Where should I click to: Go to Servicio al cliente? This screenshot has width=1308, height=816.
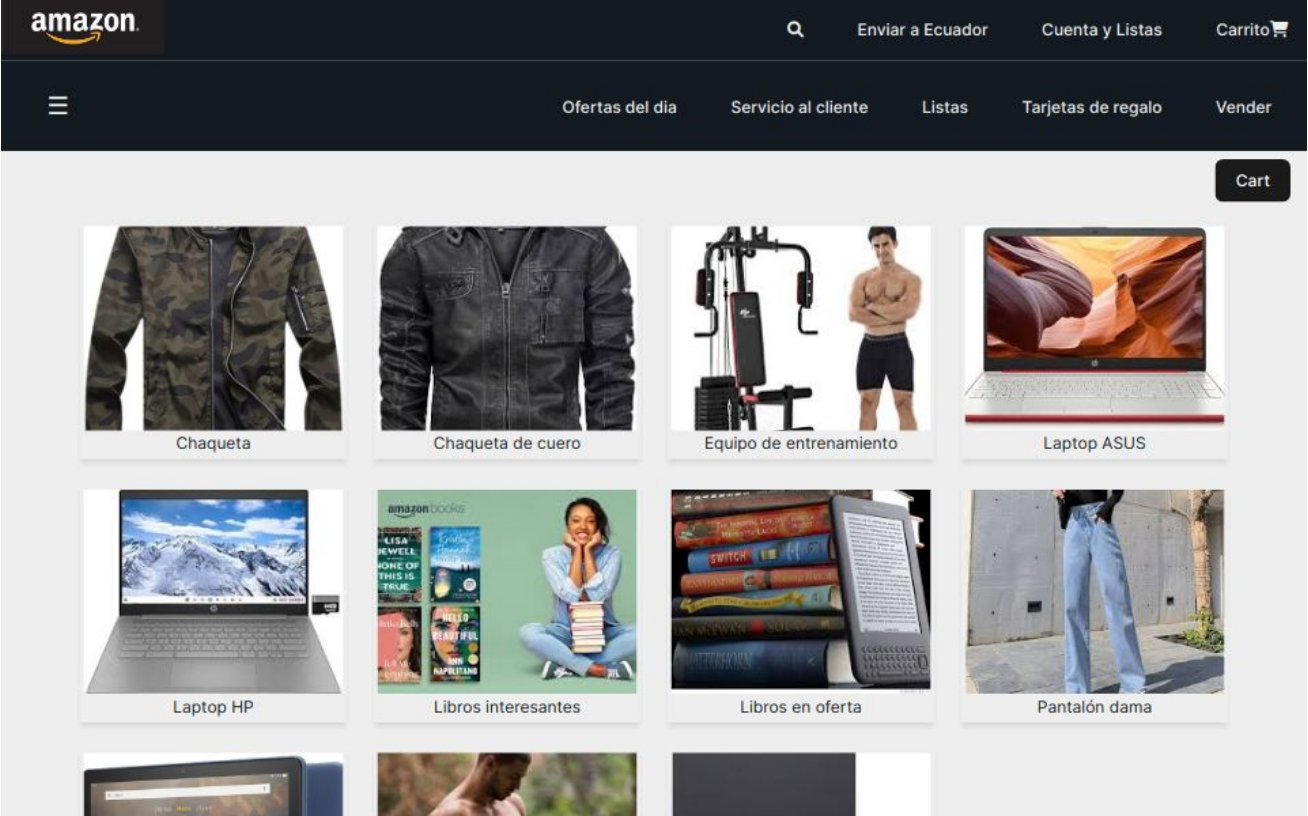point(799,107)
